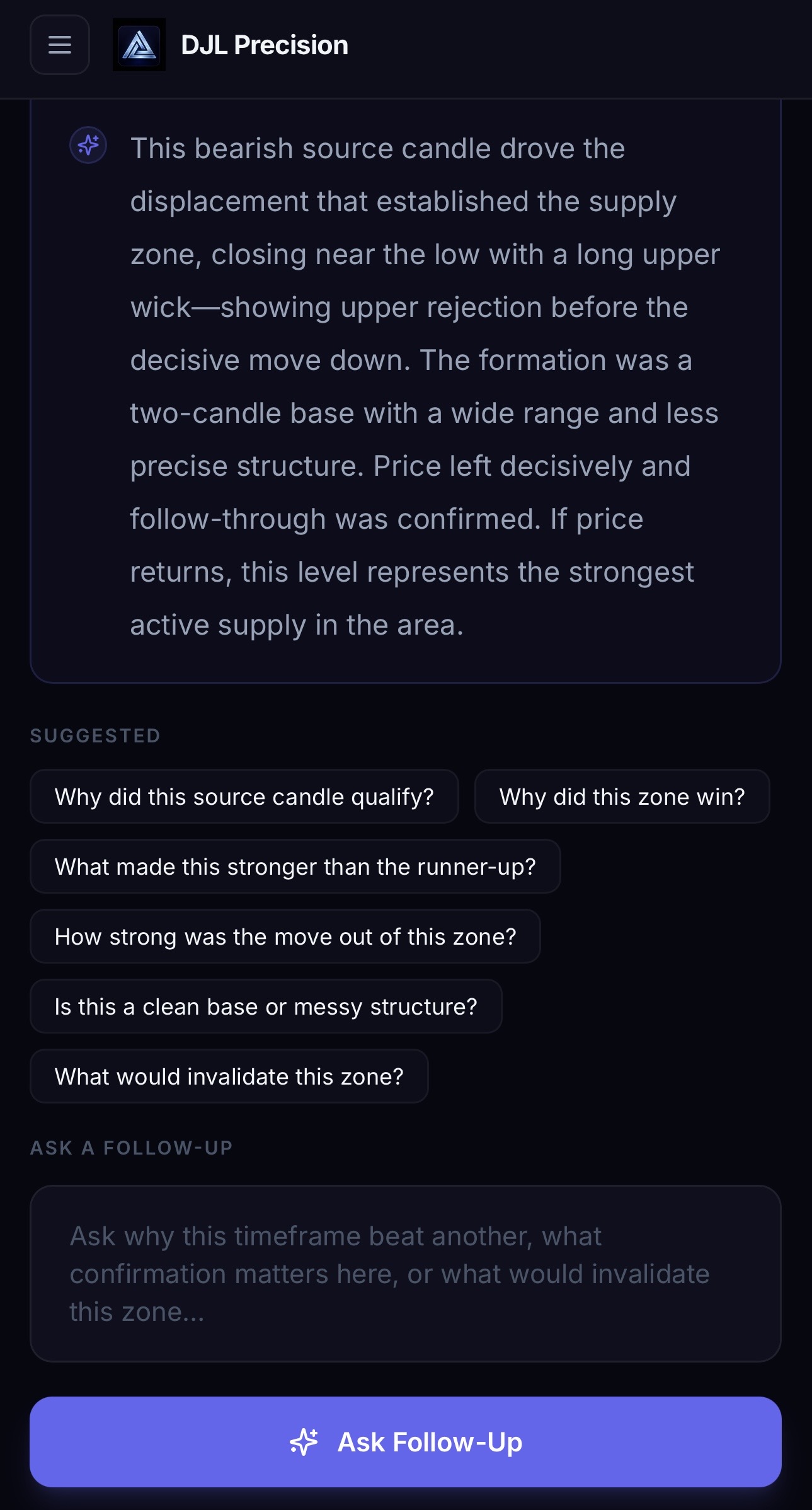The height and width of the screenshot is (1510, 812).
Task: Tap the ASK A FOLLOW-UP section header
Action: click(131, 1148)
